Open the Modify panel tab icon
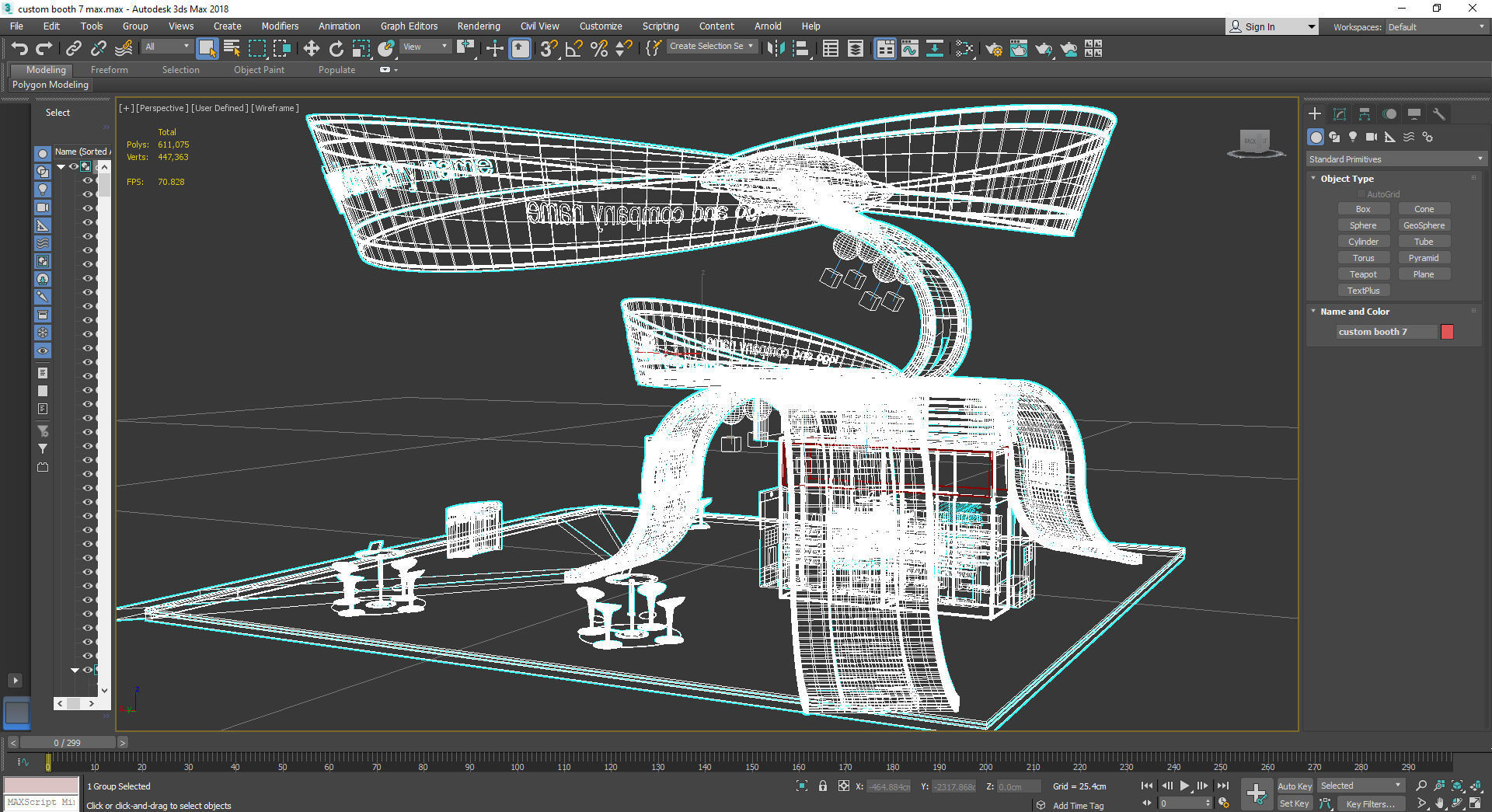This screenshot has height=812, width=1492. [x=1340, y=114]
